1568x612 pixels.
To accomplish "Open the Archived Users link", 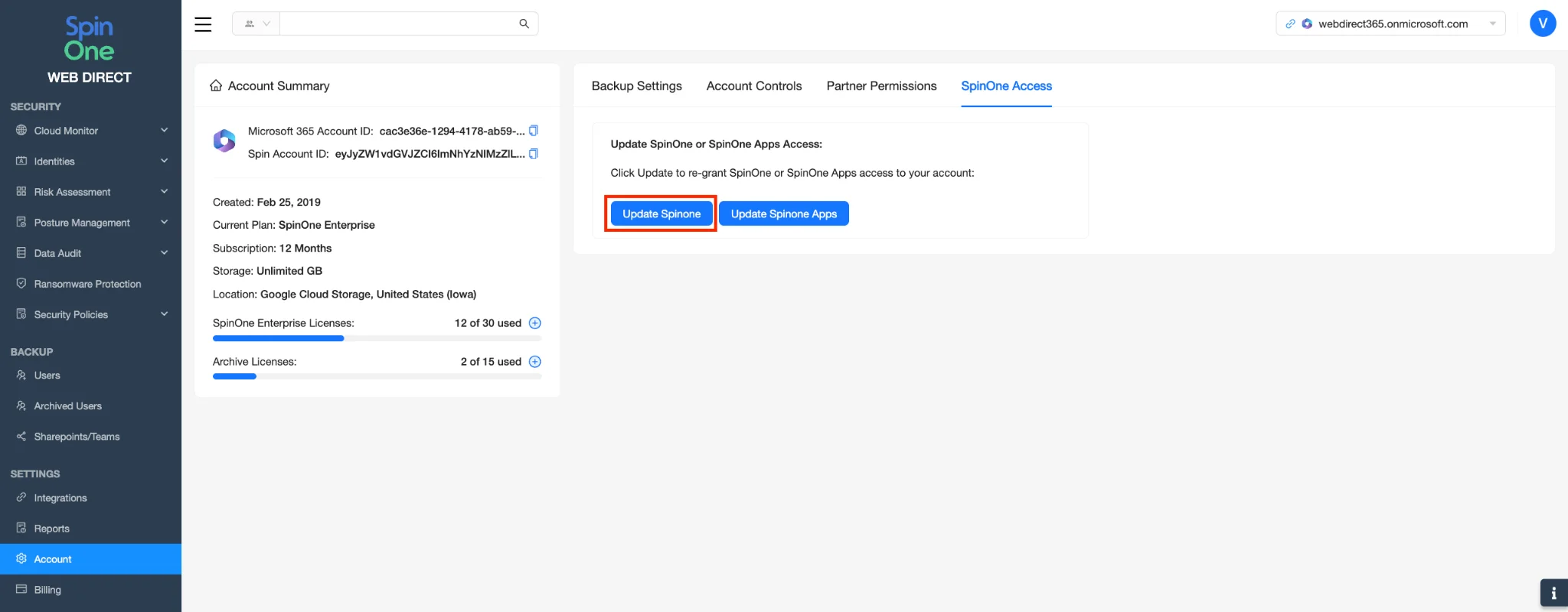I will click(x=90, y=406).
